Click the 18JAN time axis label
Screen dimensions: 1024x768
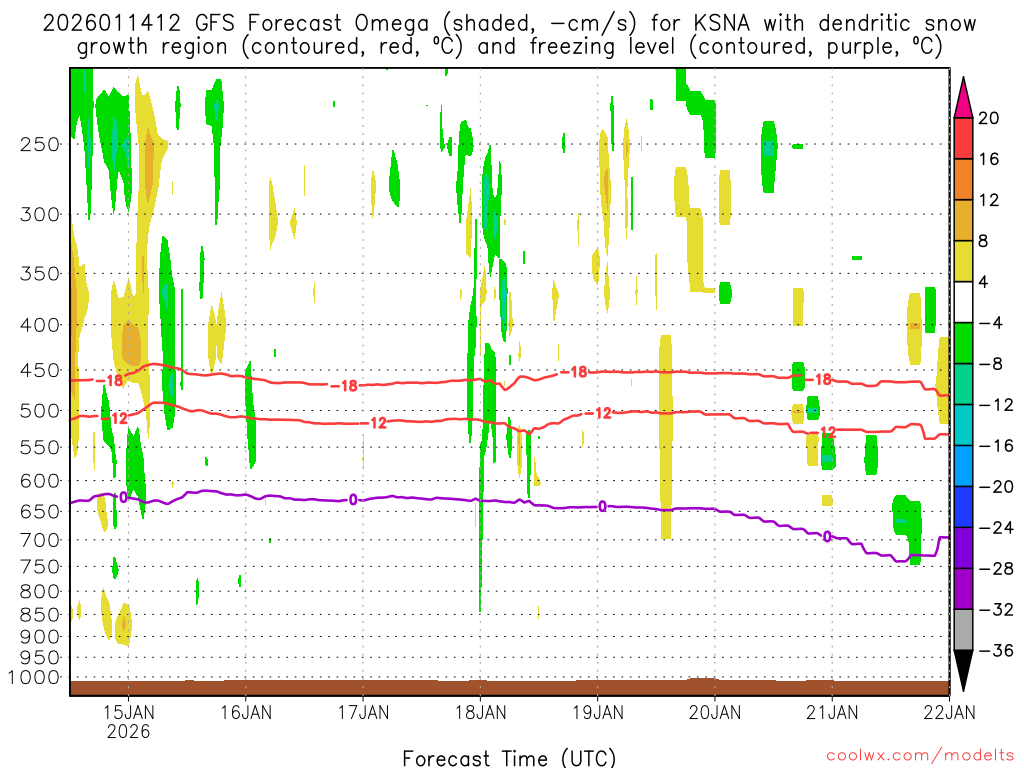481,712
